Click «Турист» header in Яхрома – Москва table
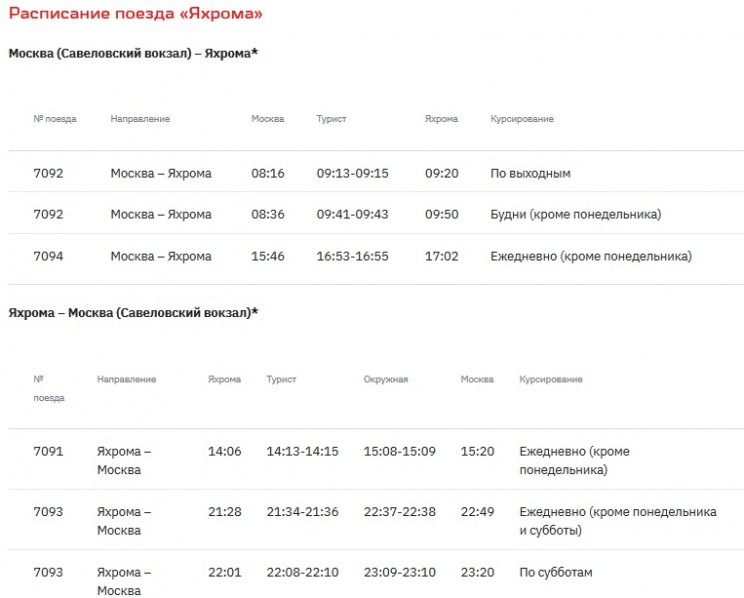The width and height of the screenshot is (744, 598). [281, 379]
